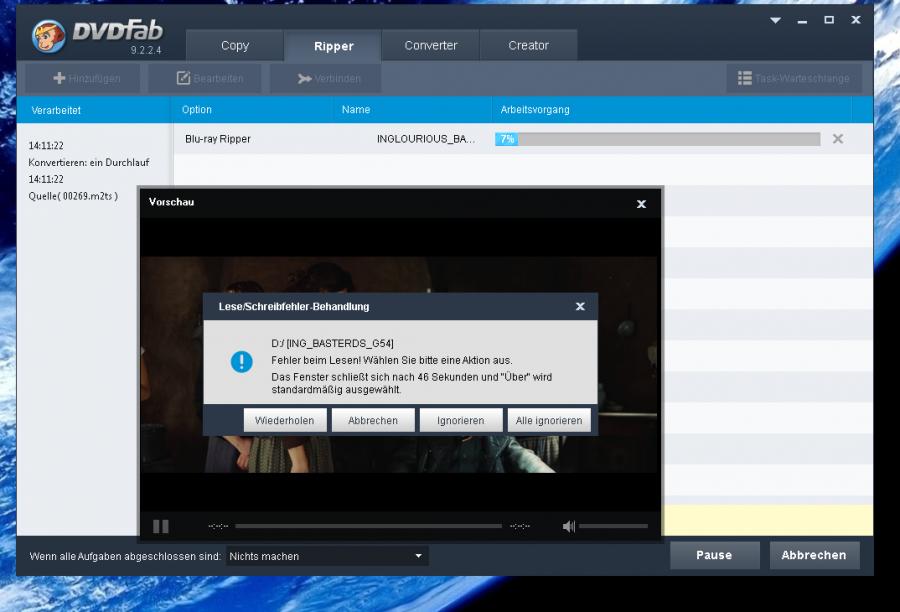900x612 pixels.
Task: Click the Hinzufügen add button
Action: [x=83, y=78]
